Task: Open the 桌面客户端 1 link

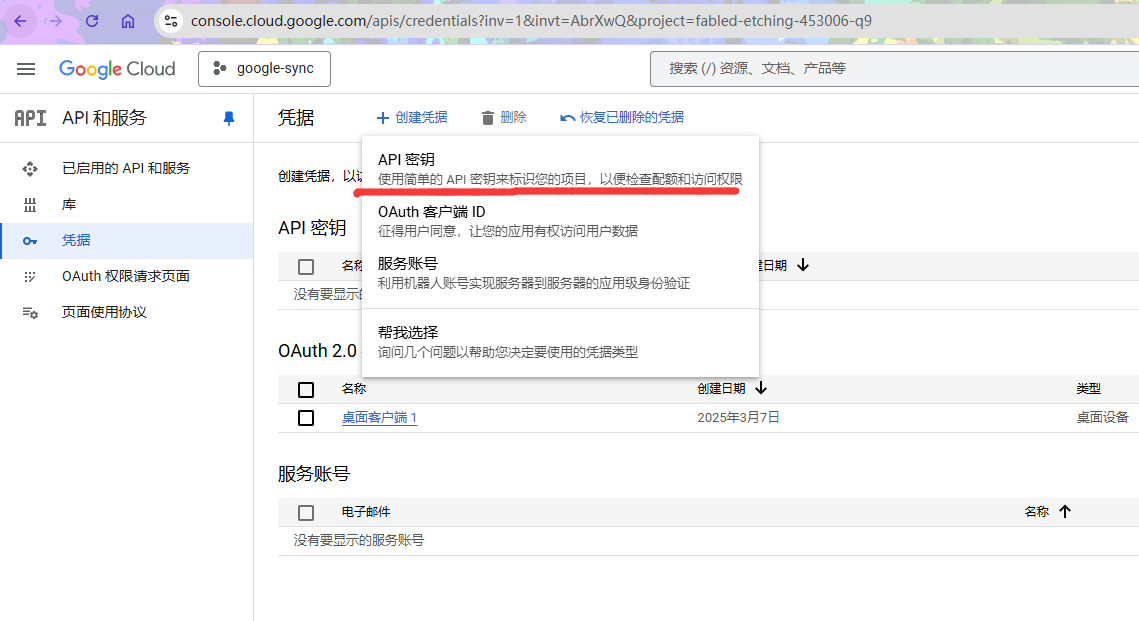Action: pos(379,418)
